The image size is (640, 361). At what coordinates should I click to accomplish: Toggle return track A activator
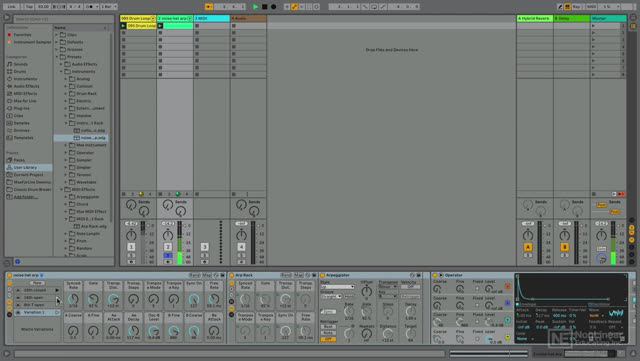click(528, 247)
